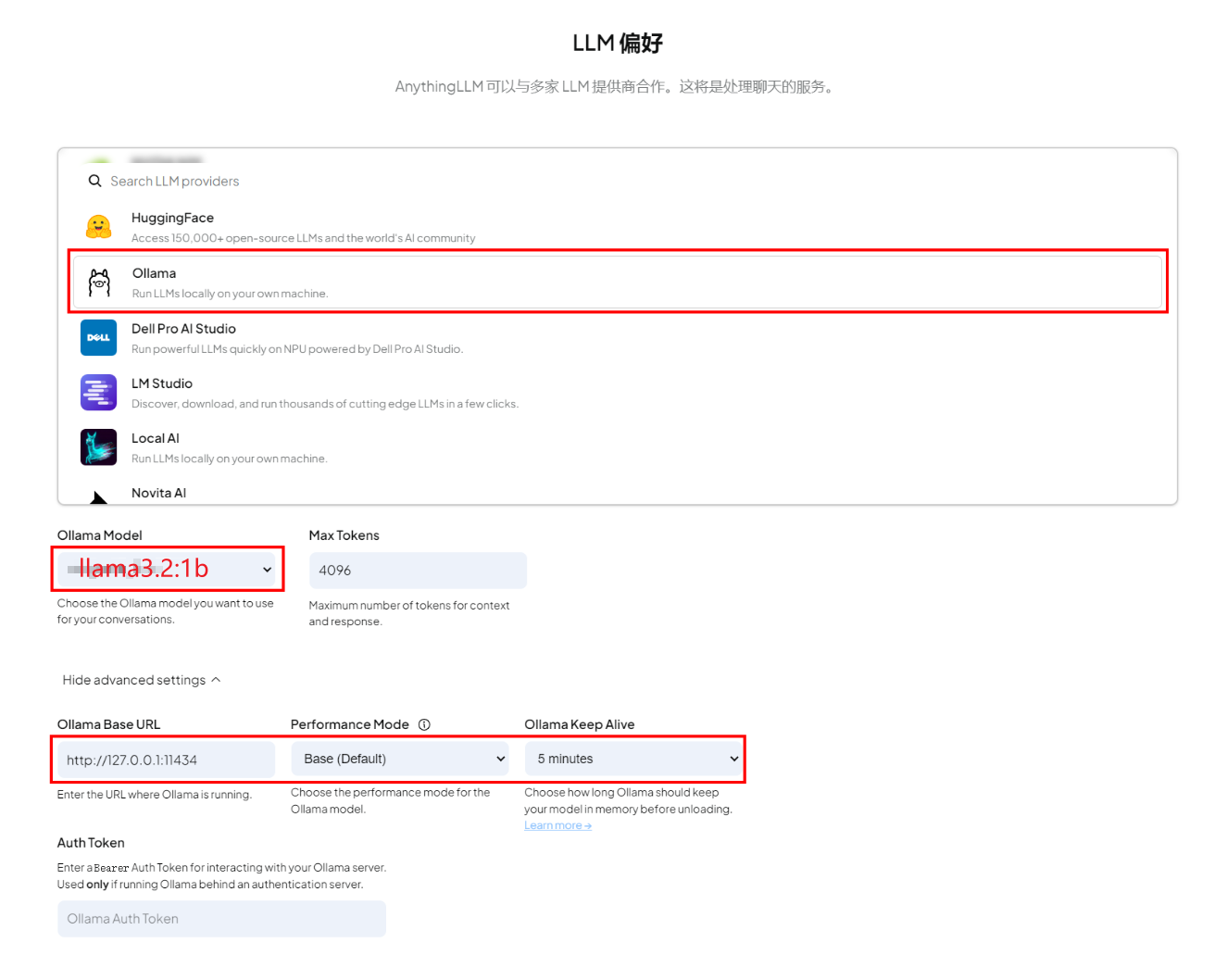The height and width of the screenshot is (980, 1227).
Task: Click the Ollama Base URL label
Action: click(108, 724)
